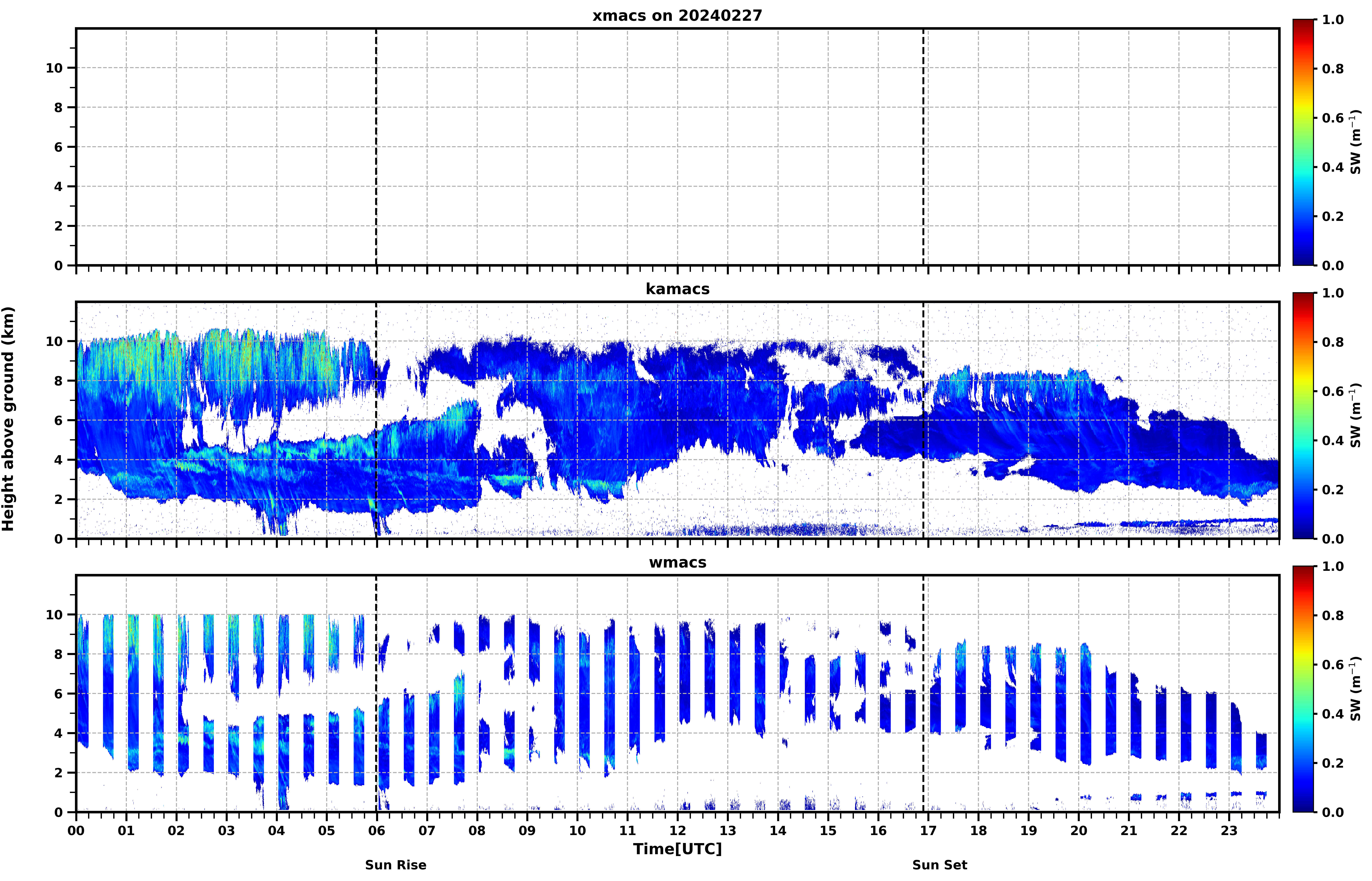
Task: Click the 'Height above ground (km)' axis label
Action: [x=8, y=419]
